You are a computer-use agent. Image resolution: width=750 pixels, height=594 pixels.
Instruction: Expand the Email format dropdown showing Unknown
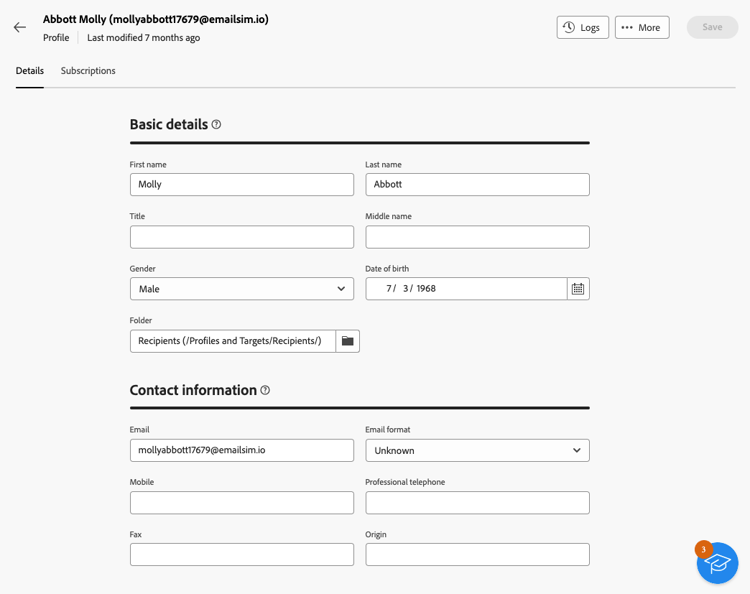[x=477, y=451]
